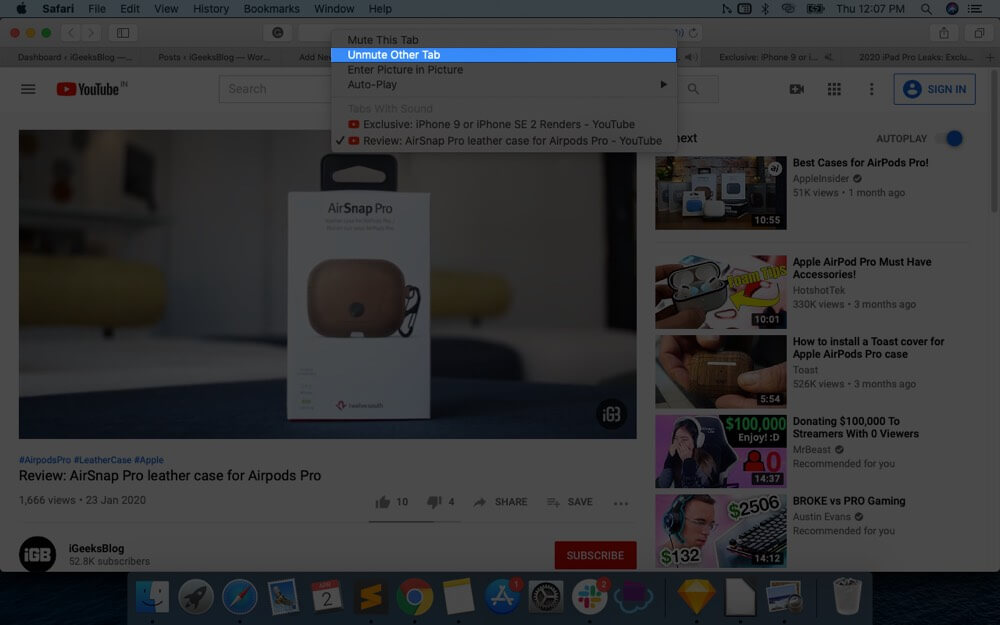Focus the YouTube Search field
The image size is (1000, 625).
click(x=275, y=89)
